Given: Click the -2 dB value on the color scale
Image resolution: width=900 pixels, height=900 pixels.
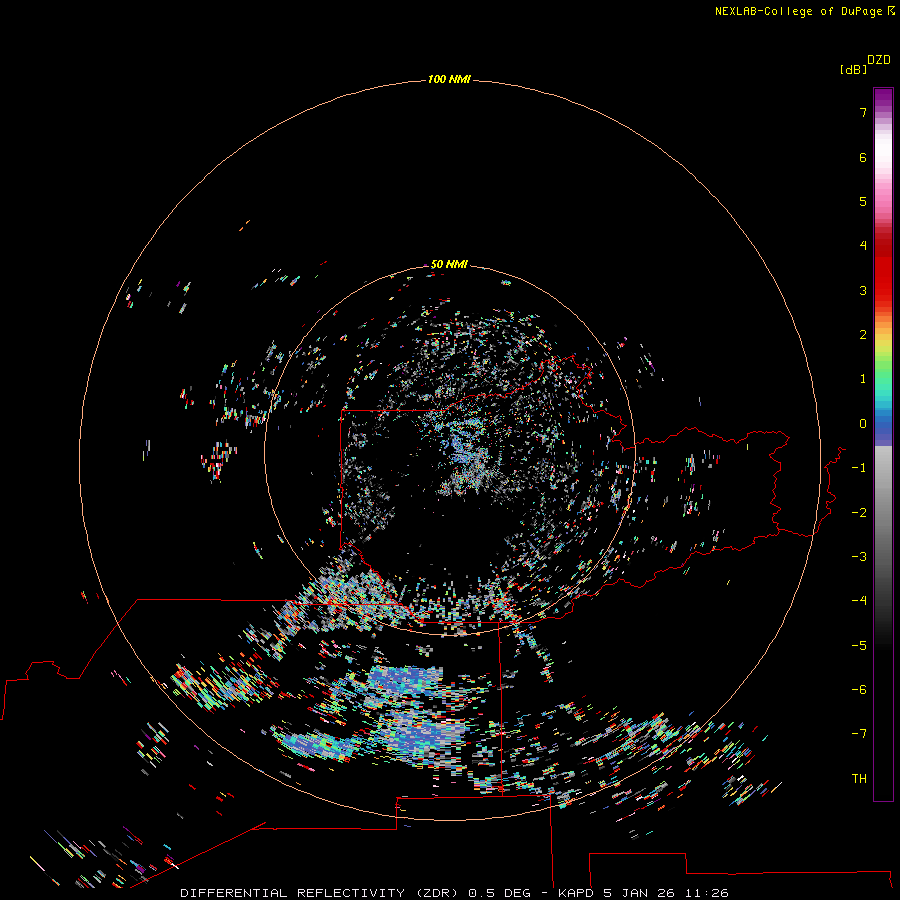Looking at the screenshot, I should click(859, 513).
